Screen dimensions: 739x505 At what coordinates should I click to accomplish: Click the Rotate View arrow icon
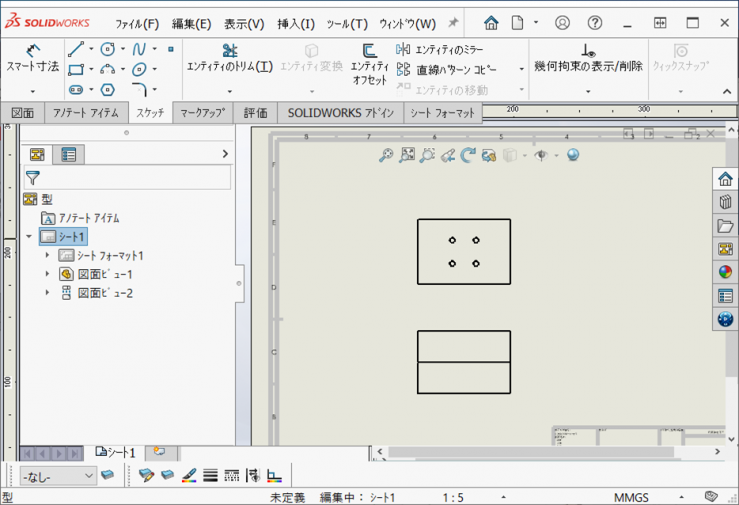468,155
